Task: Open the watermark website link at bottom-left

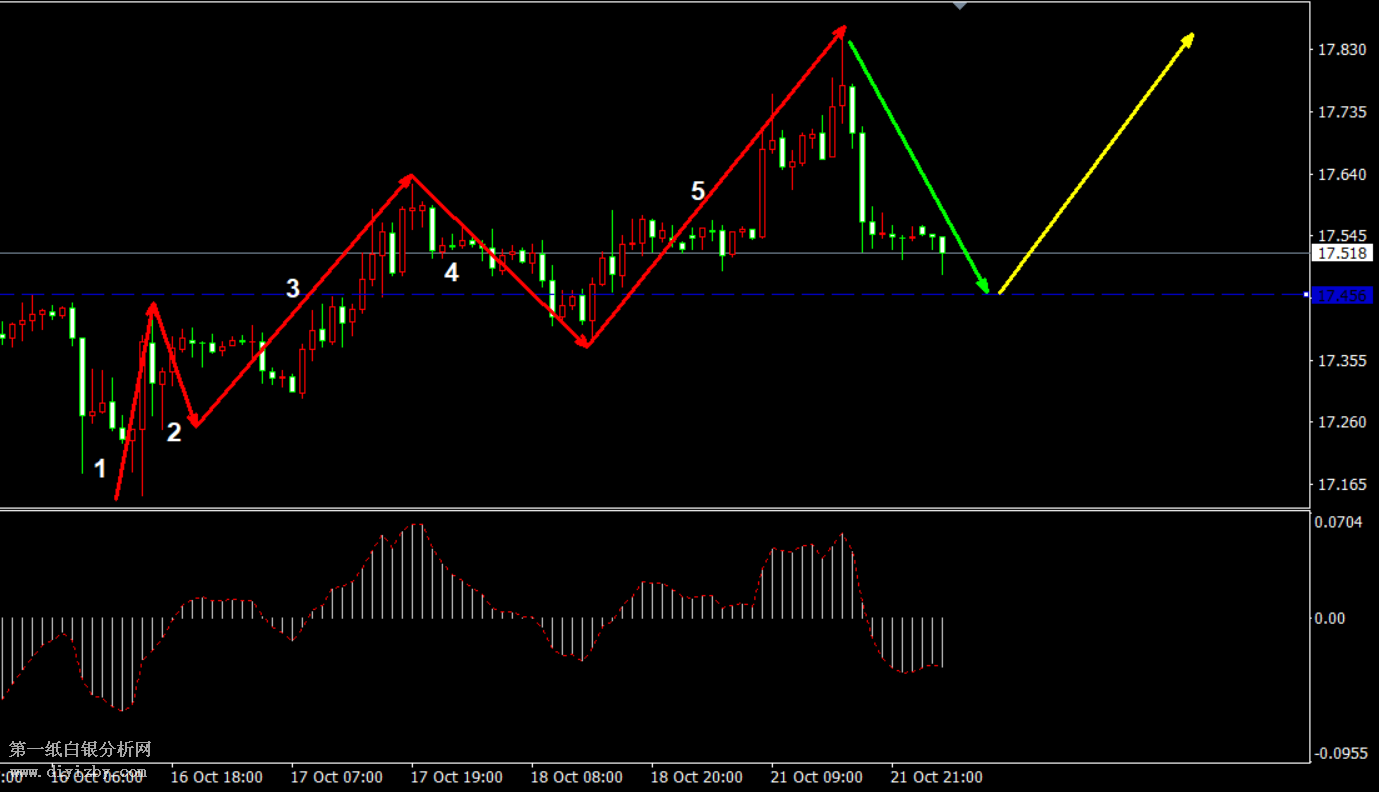Action: coord(78,772)
